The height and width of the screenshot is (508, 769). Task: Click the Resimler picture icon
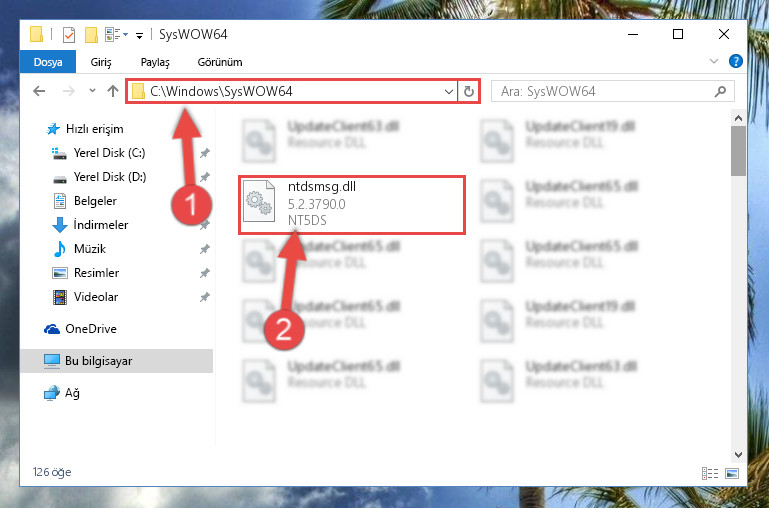click(x=59, y=273)
